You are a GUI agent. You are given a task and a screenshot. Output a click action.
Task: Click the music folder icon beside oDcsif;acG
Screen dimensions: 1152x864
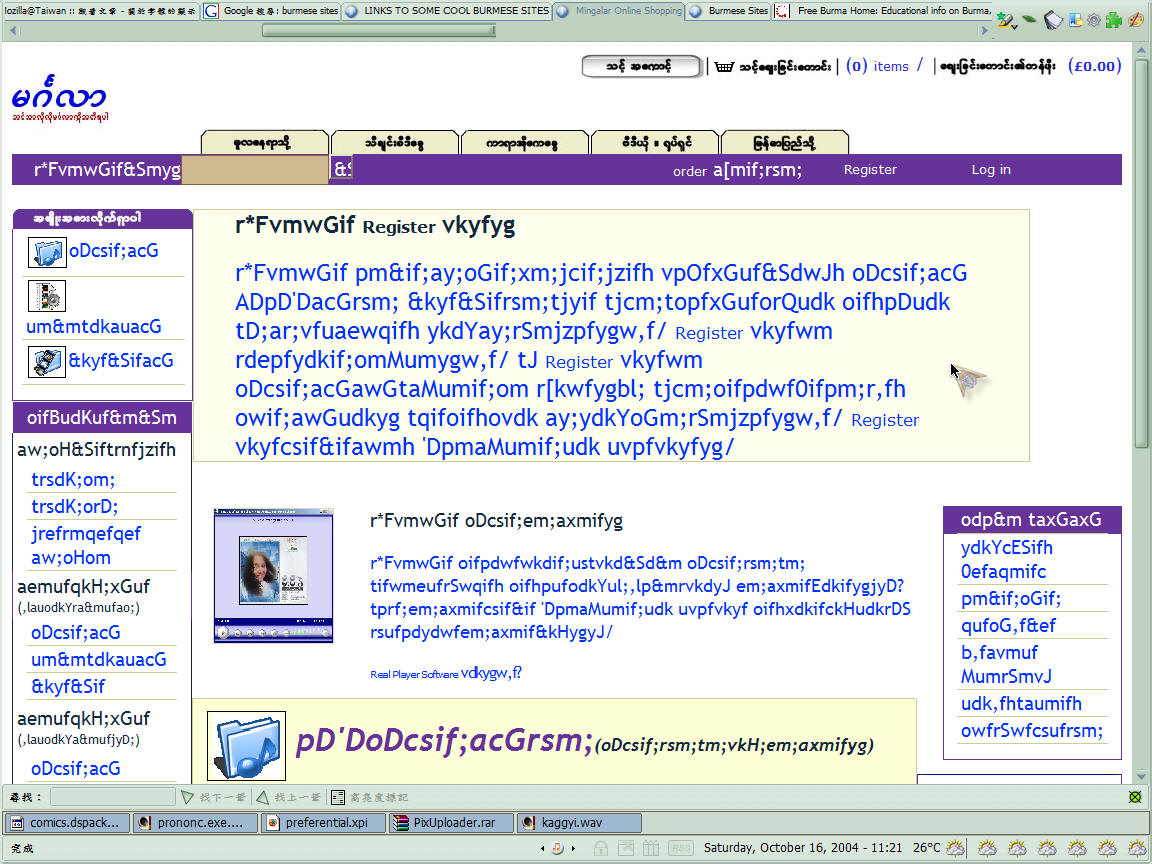tap(47, 252)
